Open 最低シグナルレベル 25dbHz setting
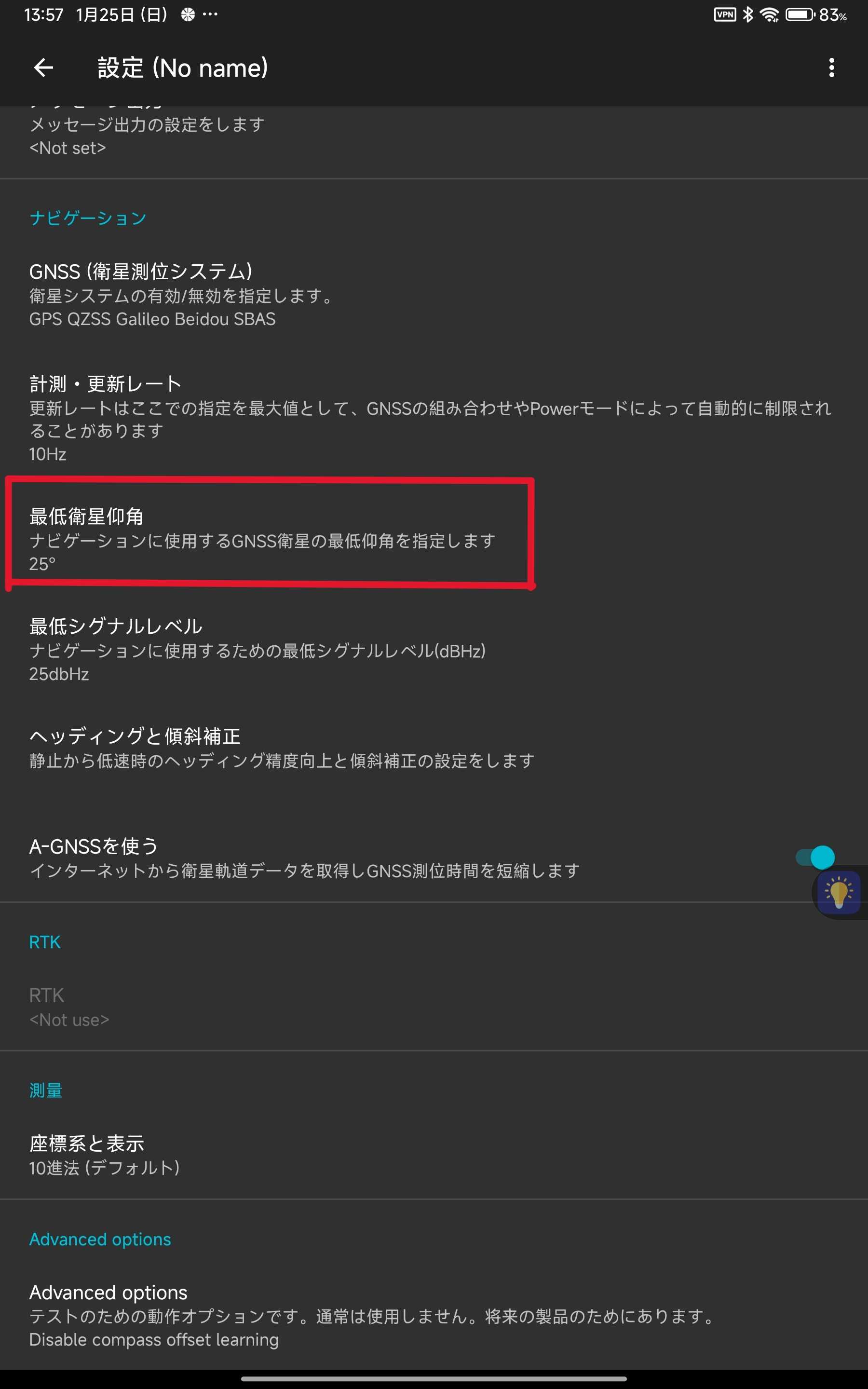The image size is (868, 1389). [x=434, y=650]
